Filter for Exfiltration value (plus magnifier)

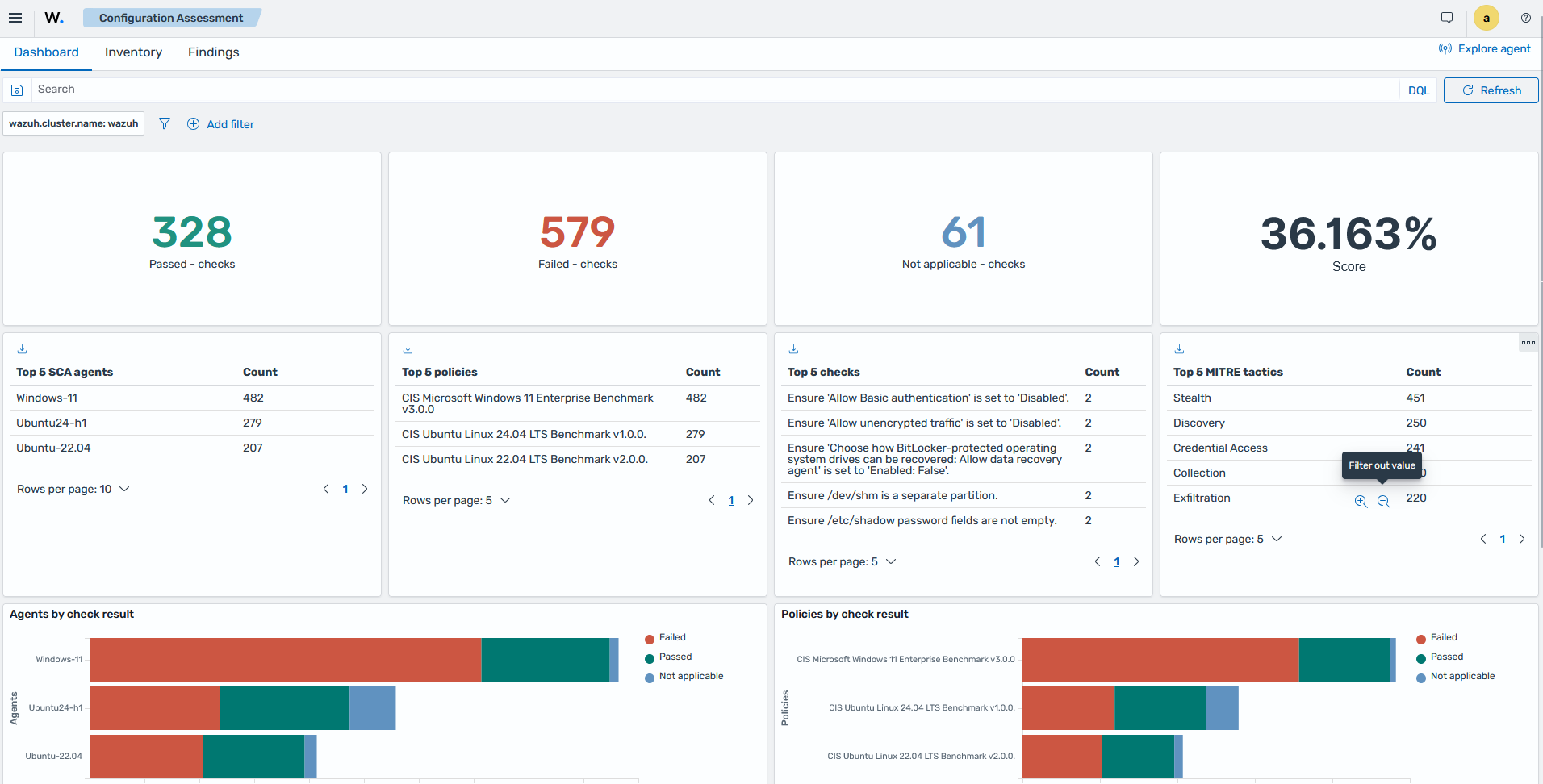pos(1361,501)
